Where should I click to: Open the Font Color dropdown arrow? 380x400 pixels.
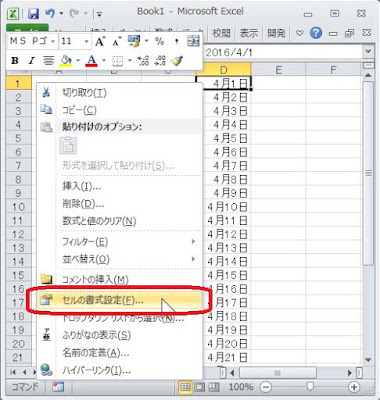(x=104, y=61)
